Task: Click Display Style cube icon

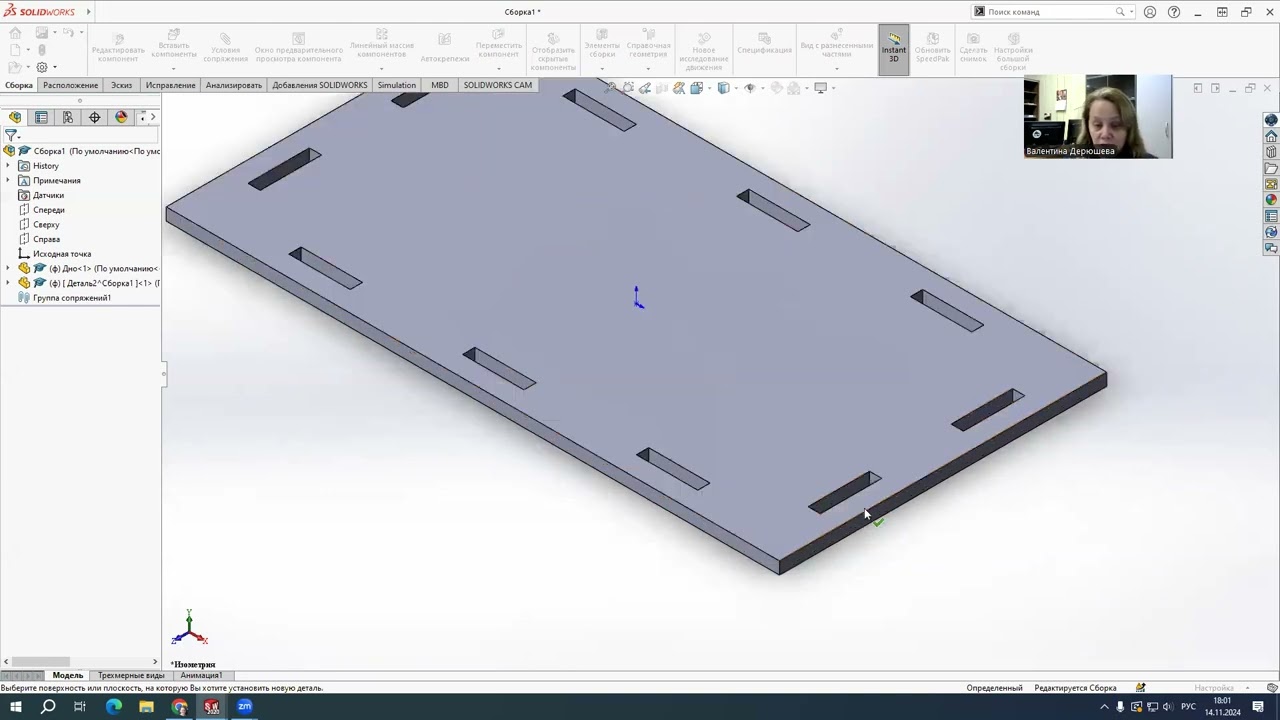Action: click(723, 88)
